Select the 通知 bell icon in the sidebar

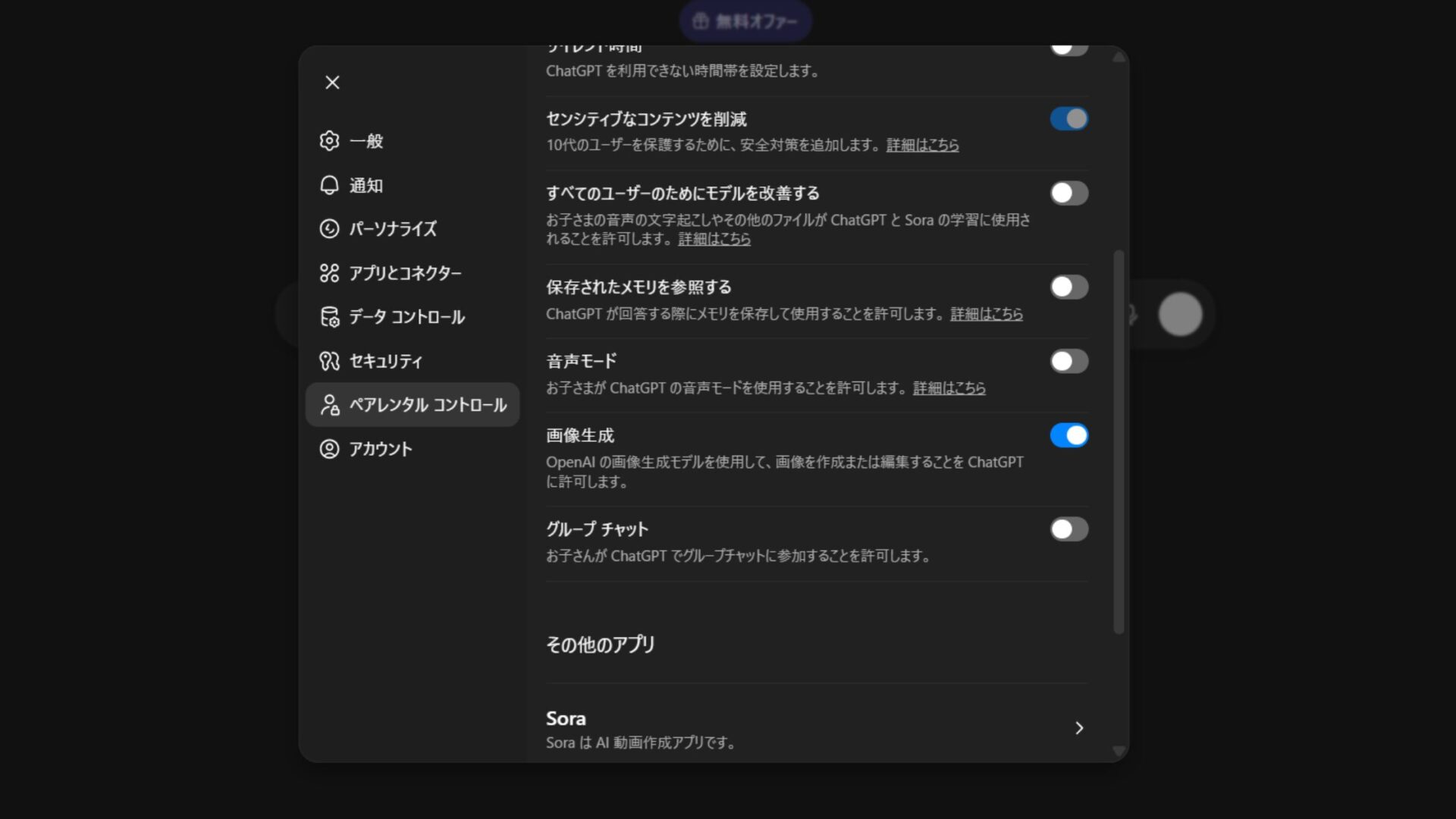(330, 185)
